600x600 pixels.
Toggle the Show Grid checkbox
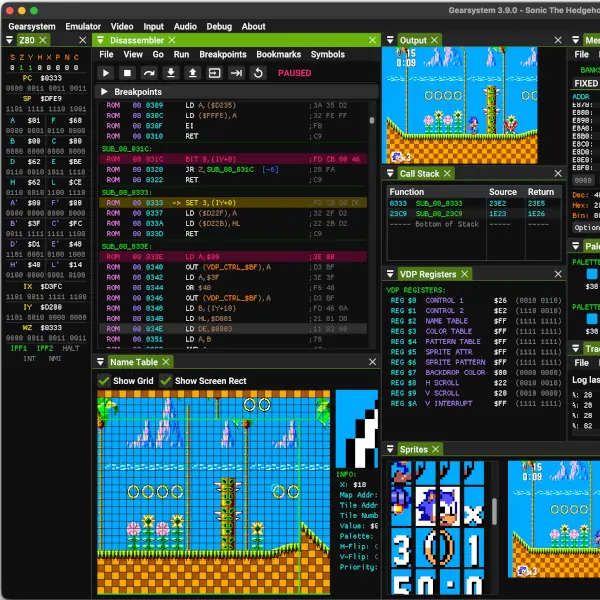tap(104, 381)
